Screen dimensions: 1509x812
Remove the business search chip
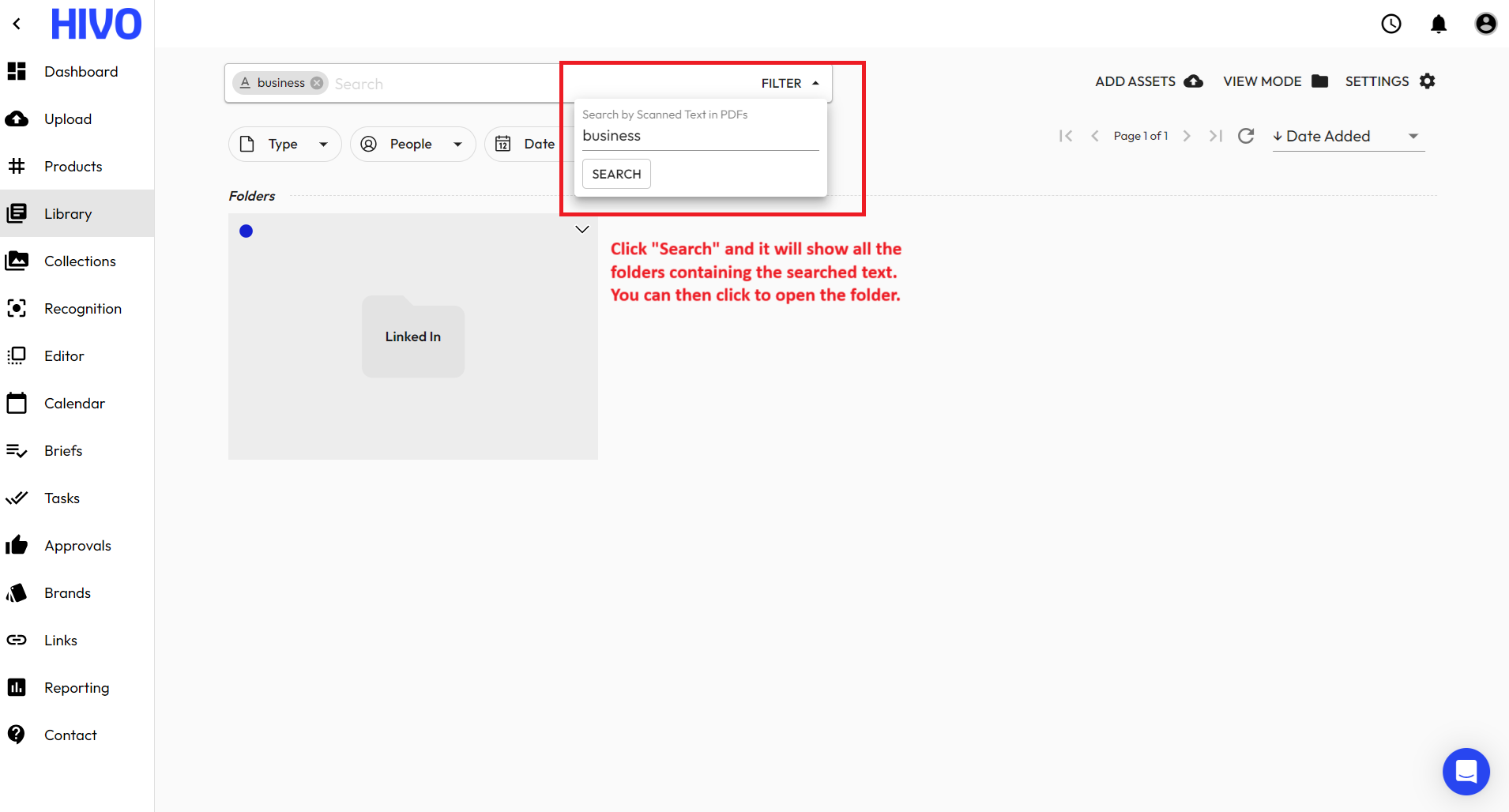pyautogui.click(x=317, y=83)
